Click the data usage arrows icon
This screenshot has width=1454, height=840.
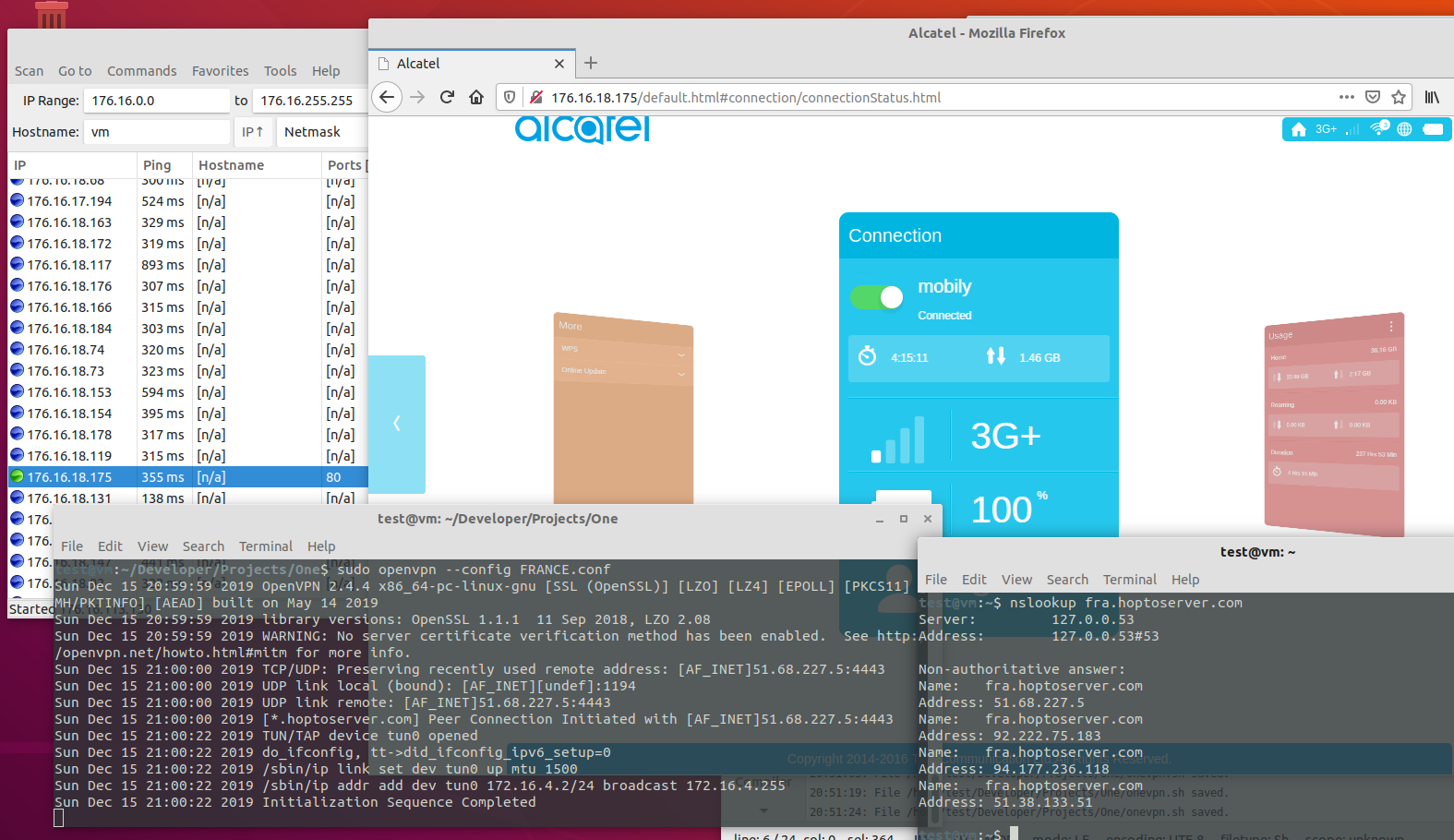(x=995, y=355)
